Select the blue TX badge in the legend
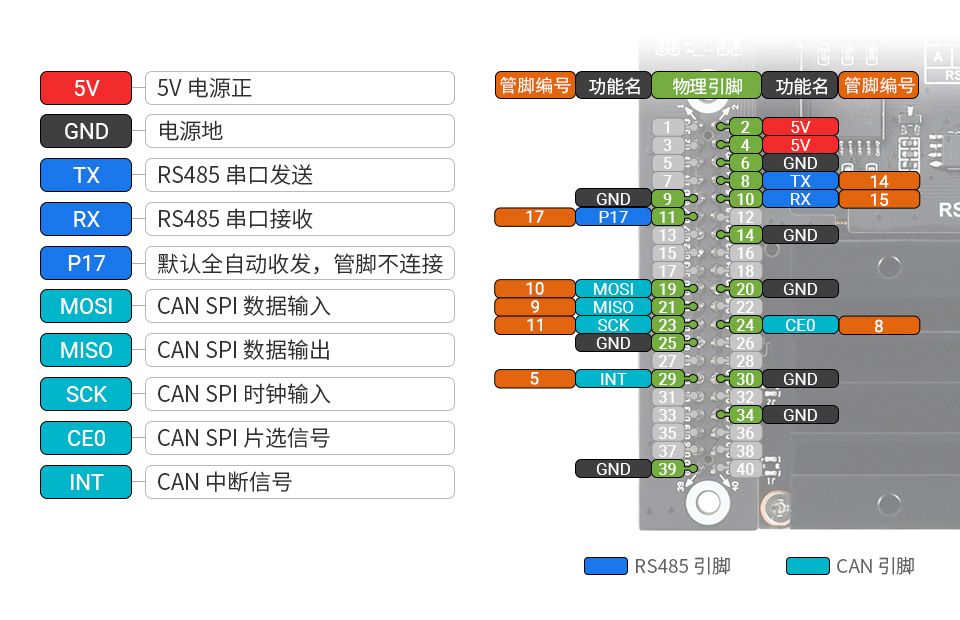960x620 pixels. [85, 175]
